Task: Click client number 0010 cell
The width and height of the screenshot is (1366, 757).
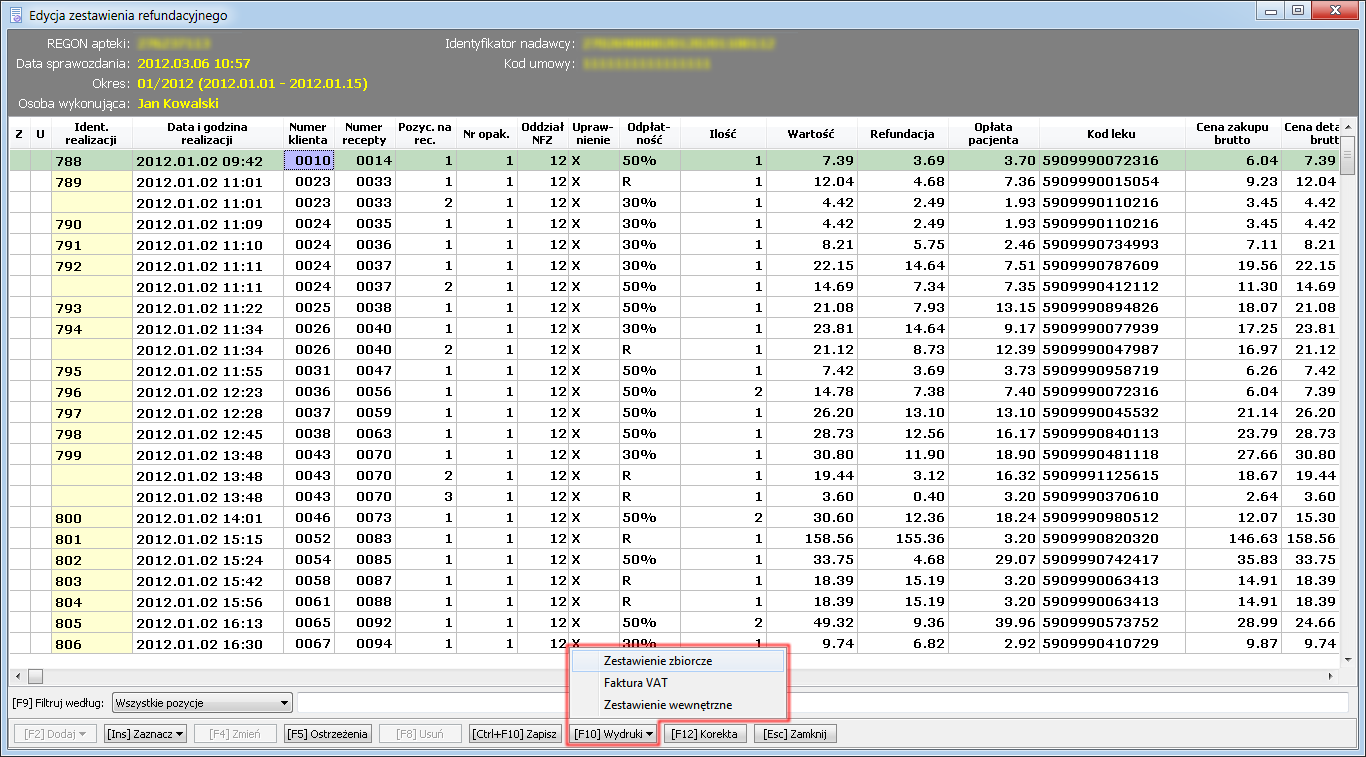Action: (309, 160)
